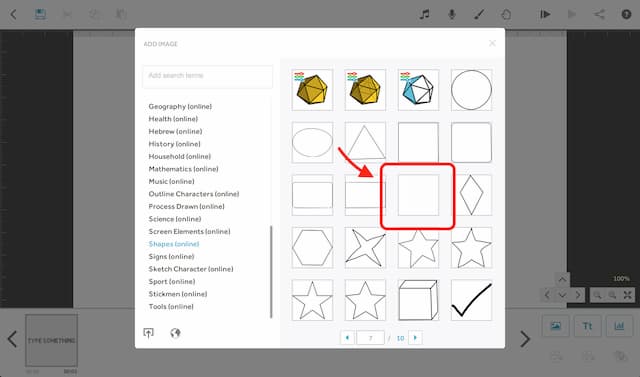Viewport: 640px width, 377px height.
Task: Go to the previous page of images
Action: [x=347, y=337]
